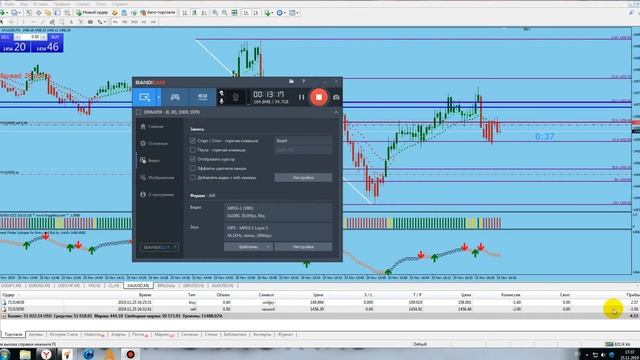The height and width of the screenshot is (360, 640).
Task: Select the xauusd sell order row
Action: 320,309
